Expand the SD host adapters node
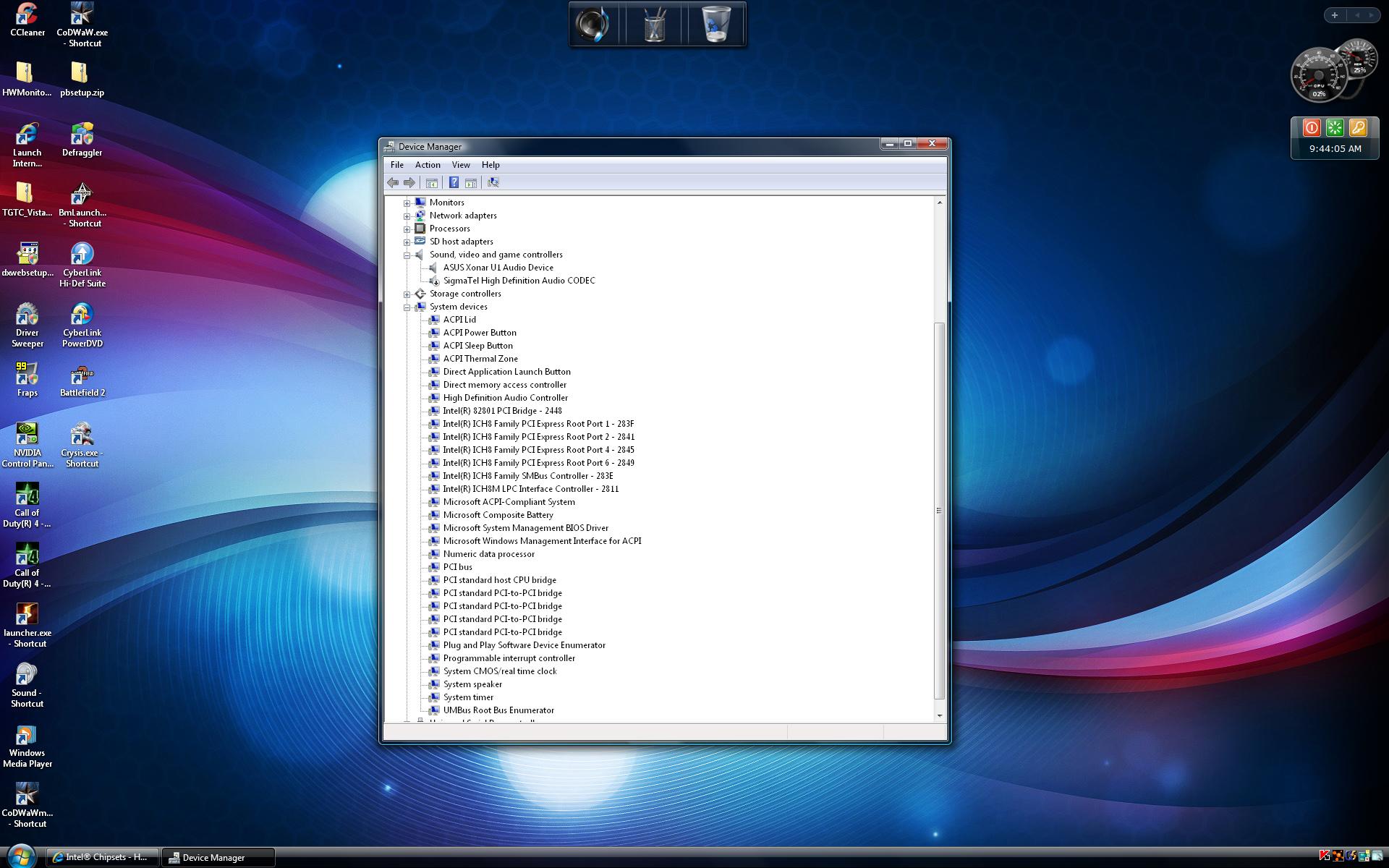This screenshot has width=1389, height=868. pos(407,242)
